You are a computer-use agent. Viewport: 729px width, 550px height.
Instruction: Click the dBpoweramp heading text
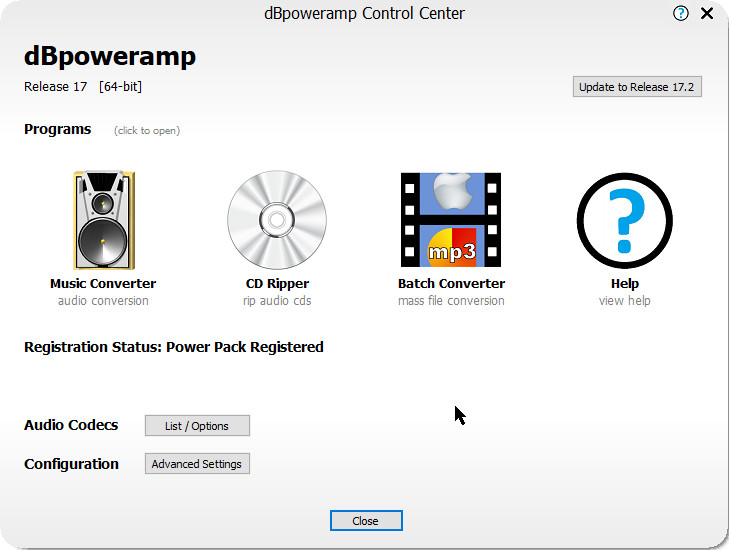110,56
